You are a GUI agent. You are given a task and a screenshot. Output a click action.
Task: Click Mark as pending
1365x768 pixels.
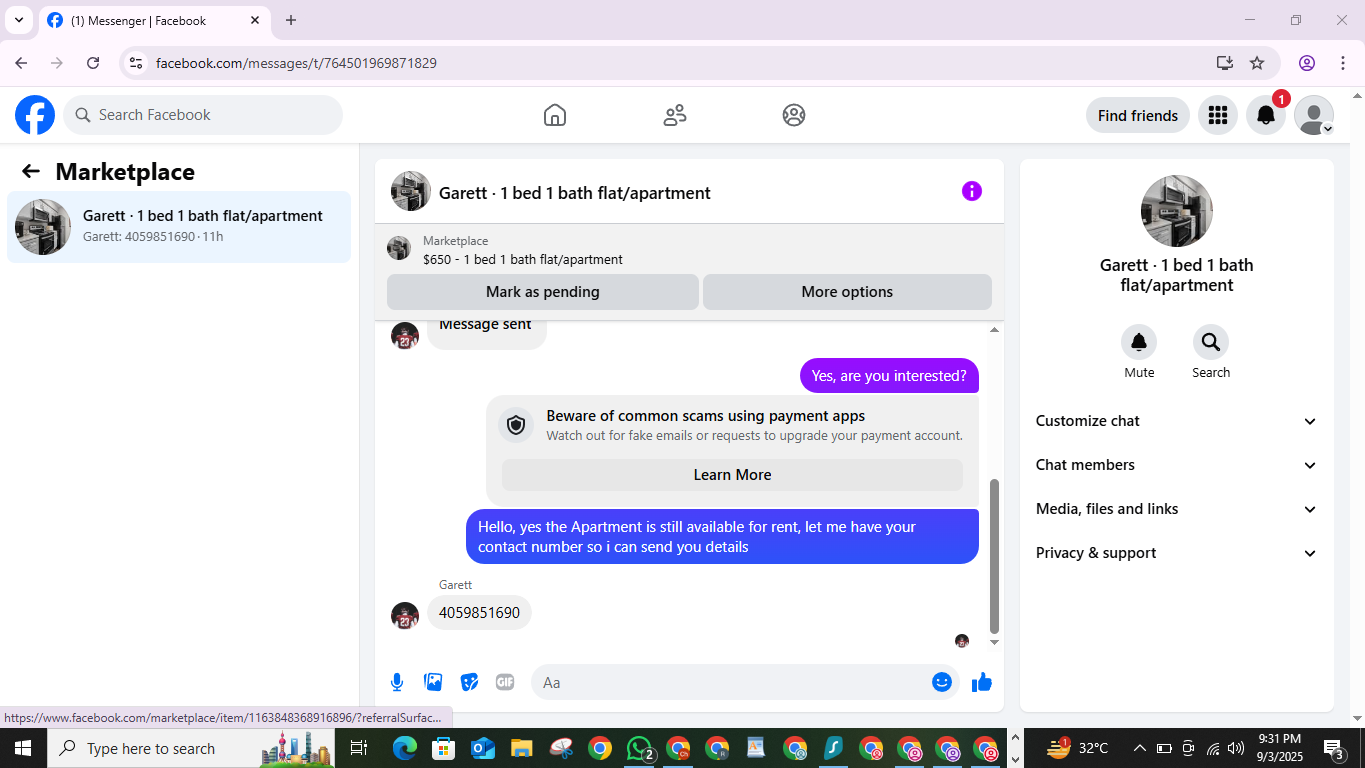pyautogui.click(x=543, y=292)
